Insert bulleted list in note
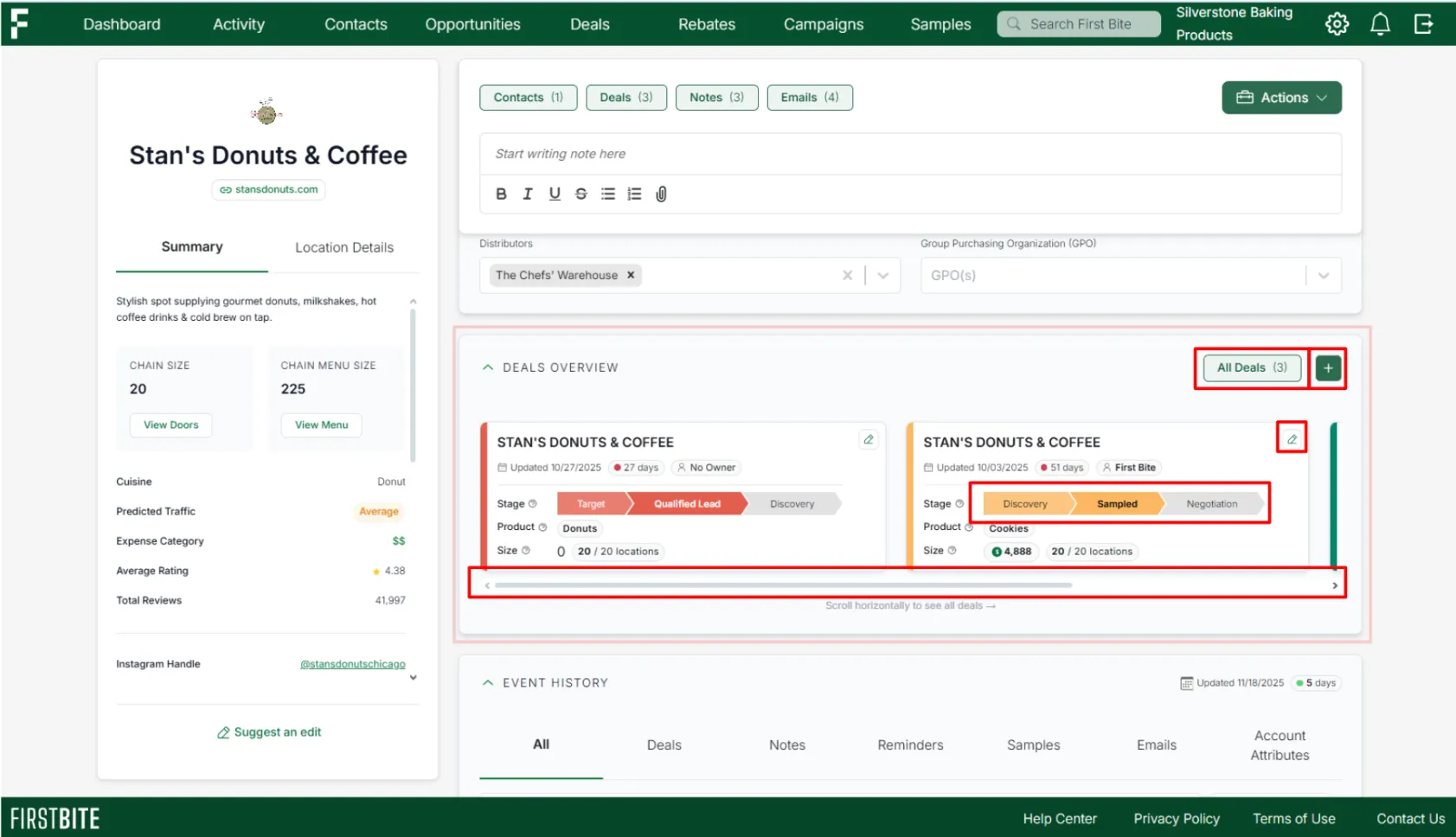Screen dimensions: 1456x837 608,194
